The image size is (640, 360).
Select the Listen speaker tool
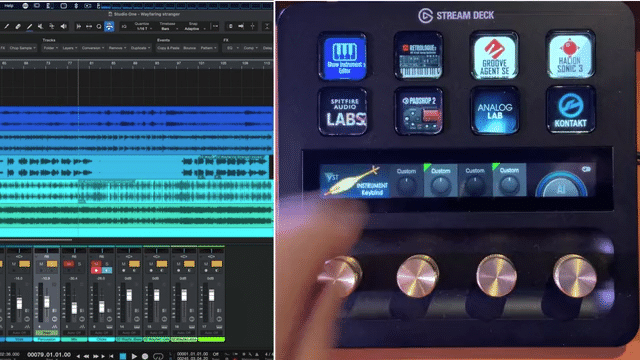63,27
